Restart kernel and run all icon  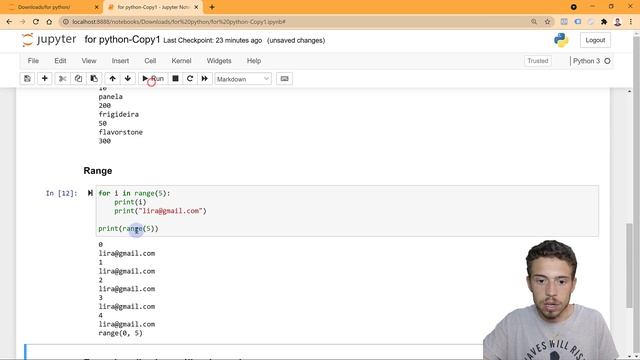click(204, 79)
